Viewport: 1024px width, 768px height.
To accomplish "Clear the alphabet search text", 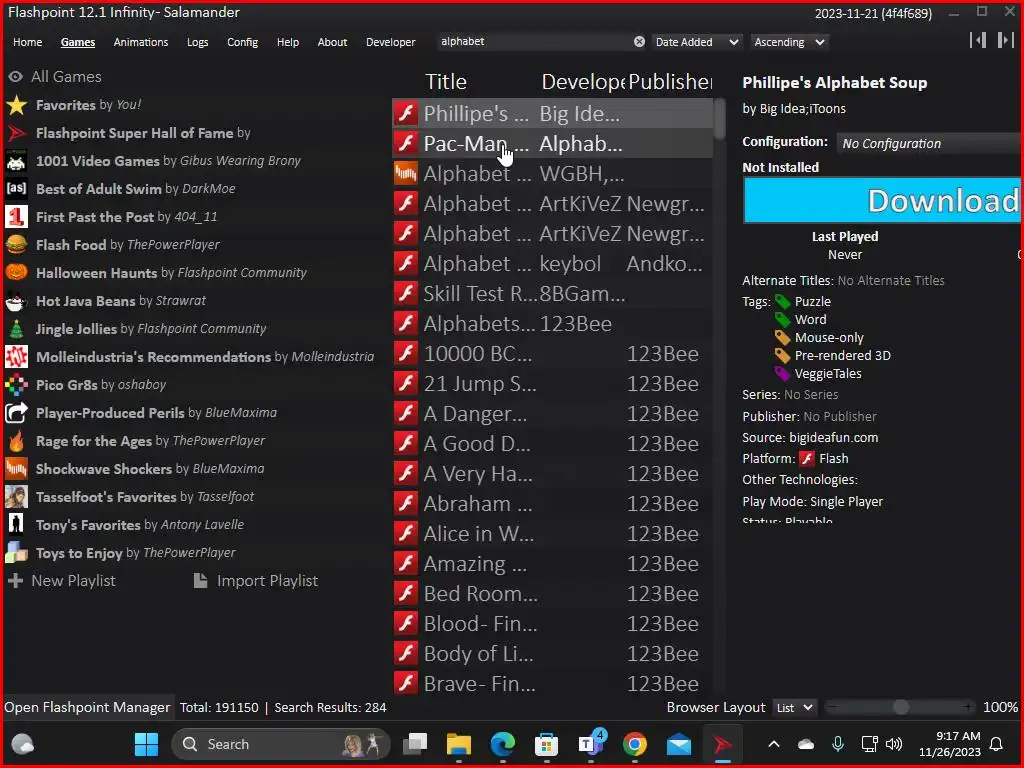I will [x=639, y=42].
